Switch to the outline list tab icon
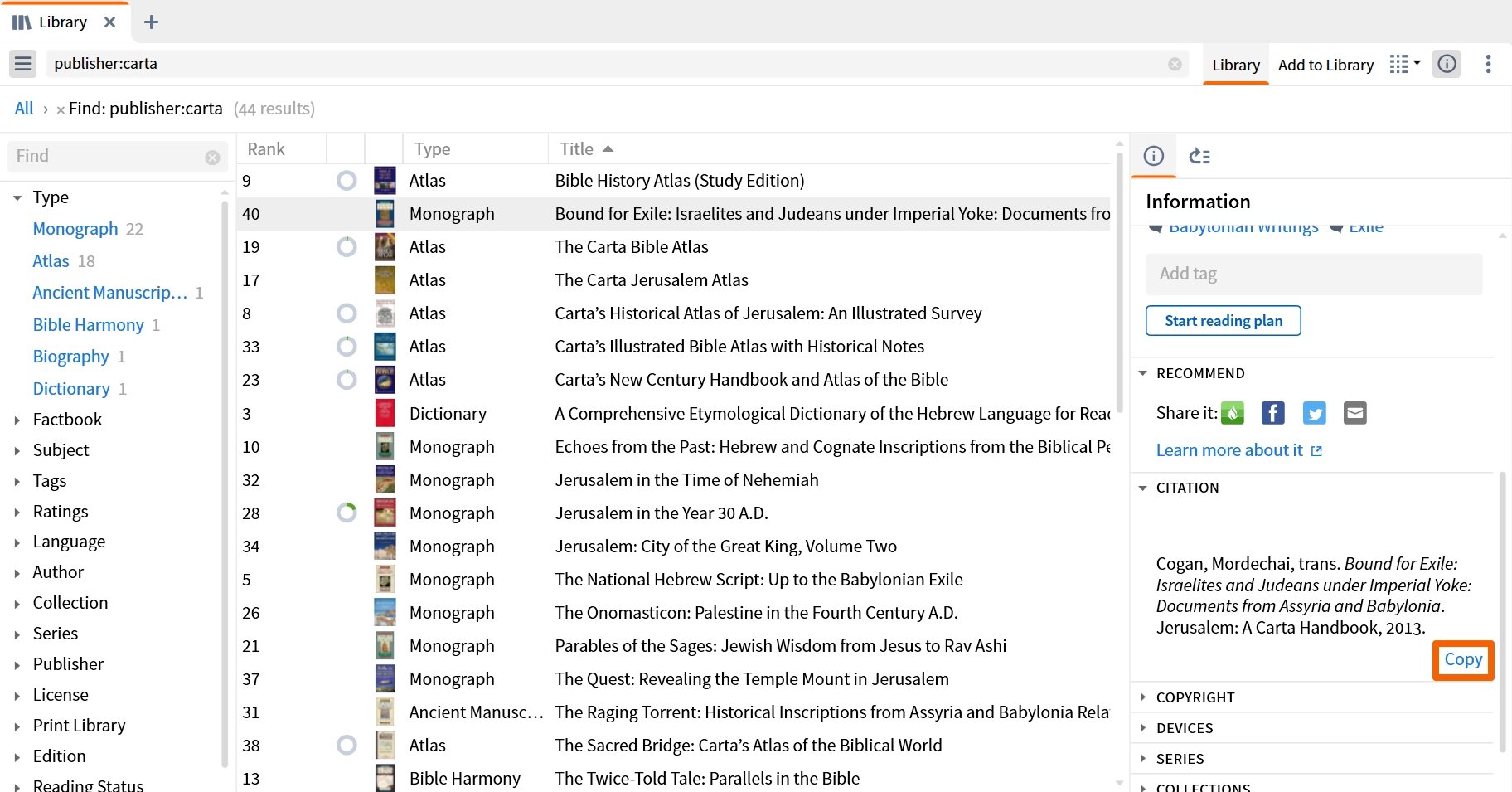 pyautogui.click(x=1199, y=156)
